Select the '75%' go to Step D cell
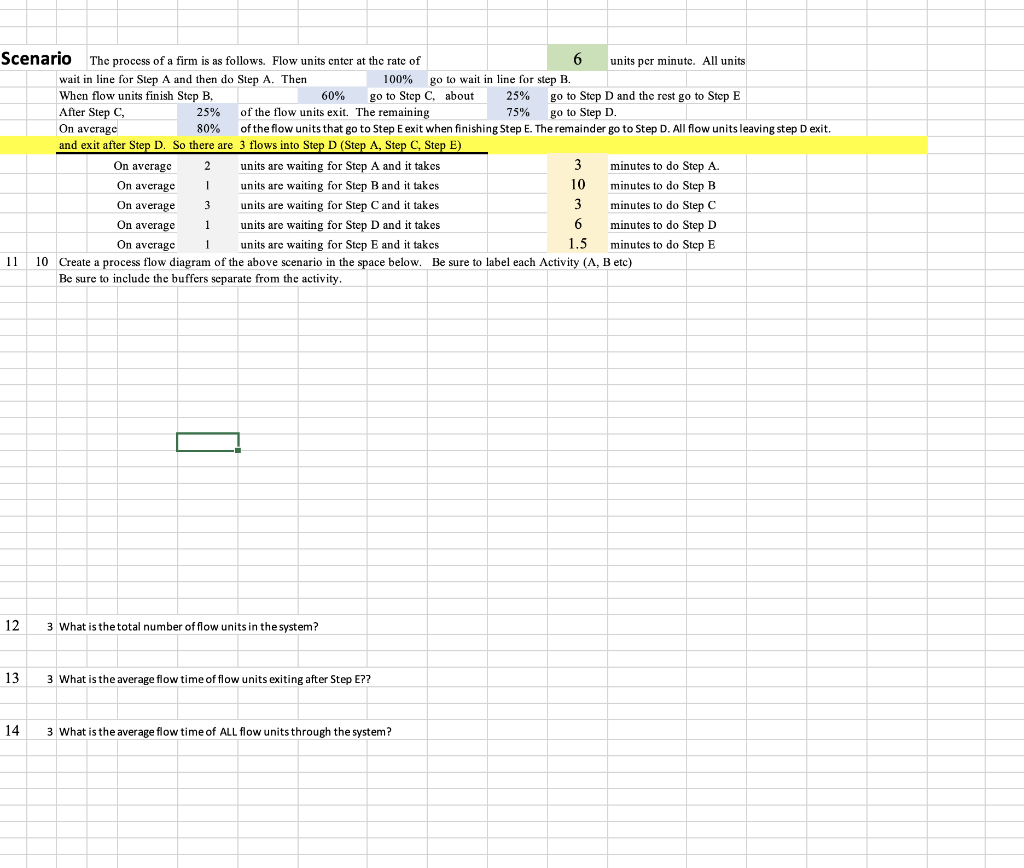The width and height of the screenshot is (1024, 868). [x=517, y=112]
